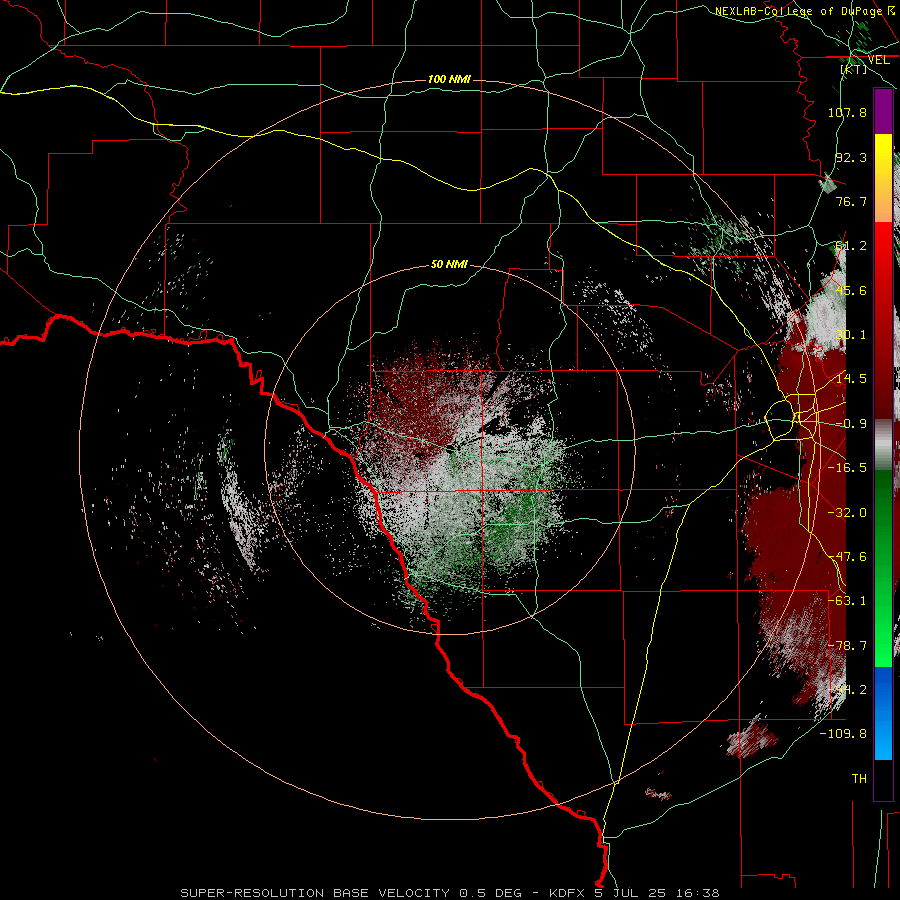Click the -63.1 velocity scale value
Viewport: 900px width, 900px height.
(x=847, y=601)
